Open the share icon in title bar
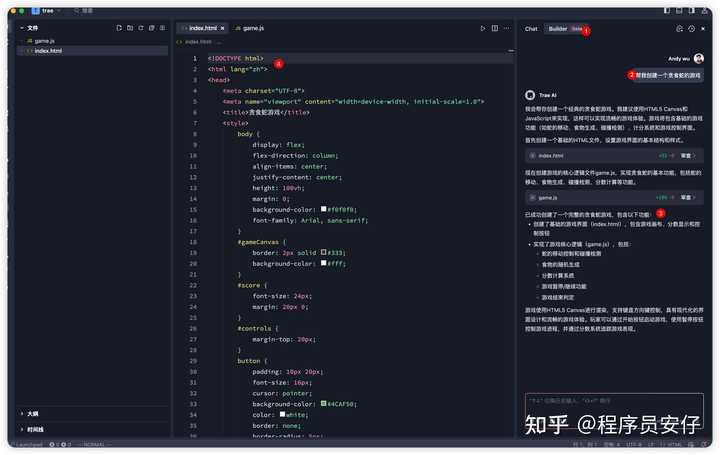The height and width of the screenshot is (455, 720). click(704, 11)
